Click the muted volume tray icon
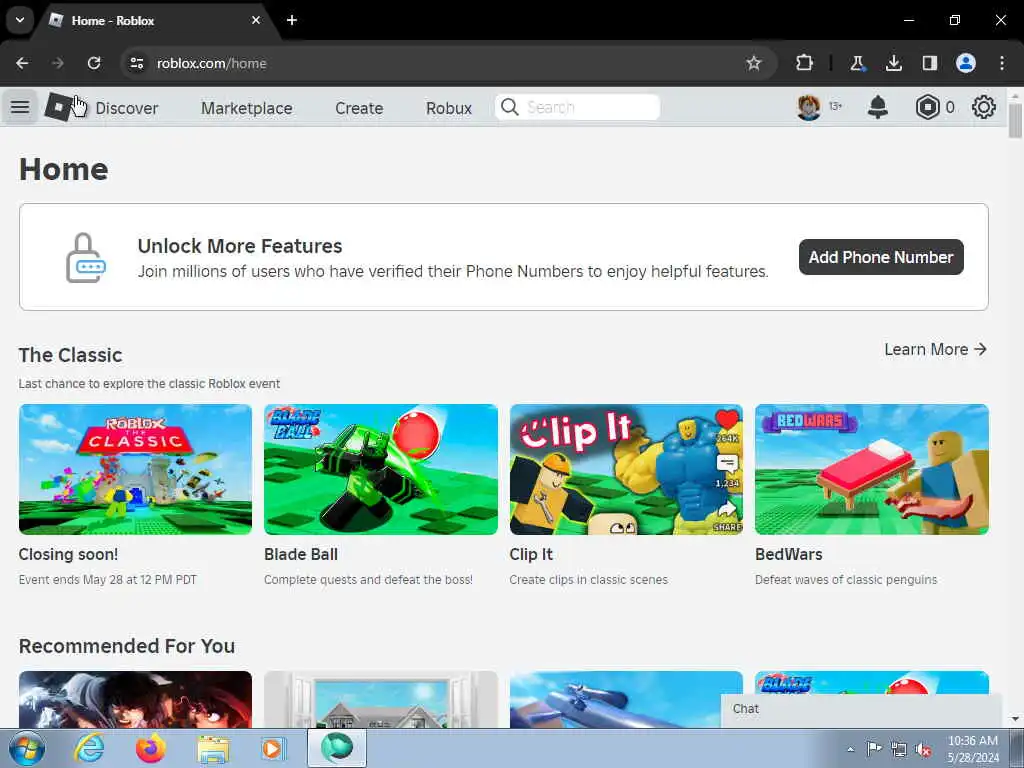Image resolution: width=1024 pixels, height=768 pixels. point(923,749)
